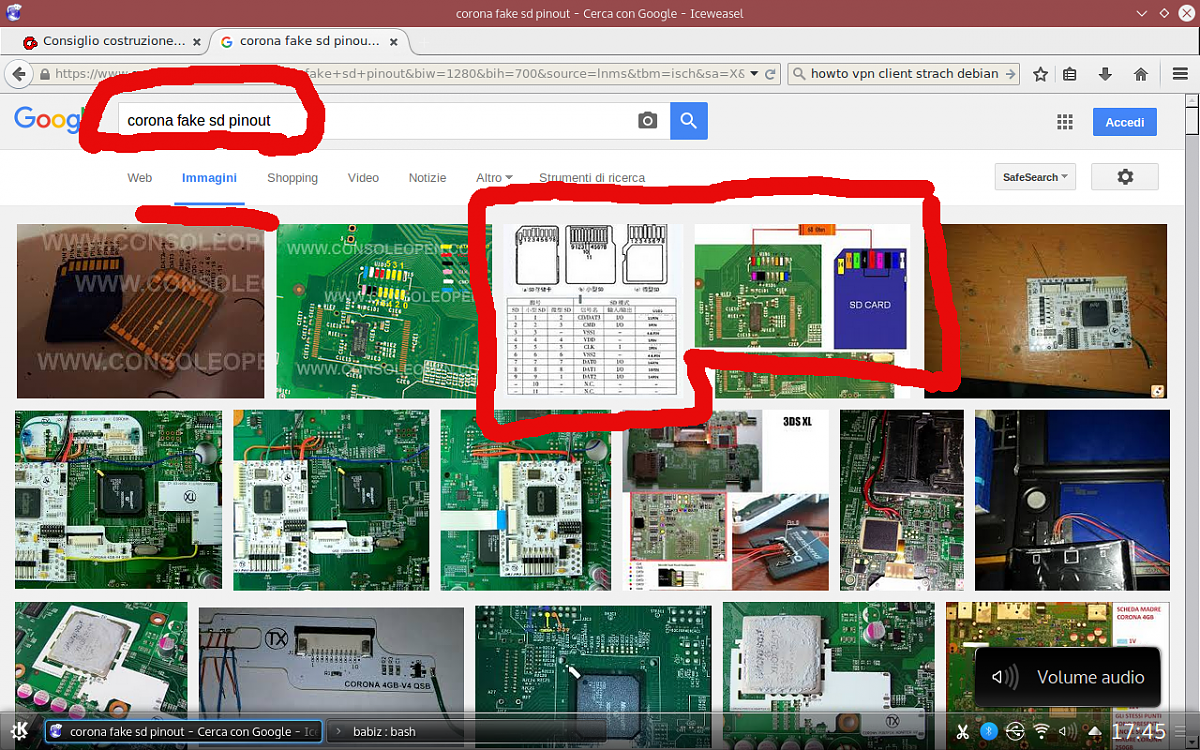Open the wireless network tray icon
The width and height of the screenshot is (1200, 750).
click(x=1041, y=732)
